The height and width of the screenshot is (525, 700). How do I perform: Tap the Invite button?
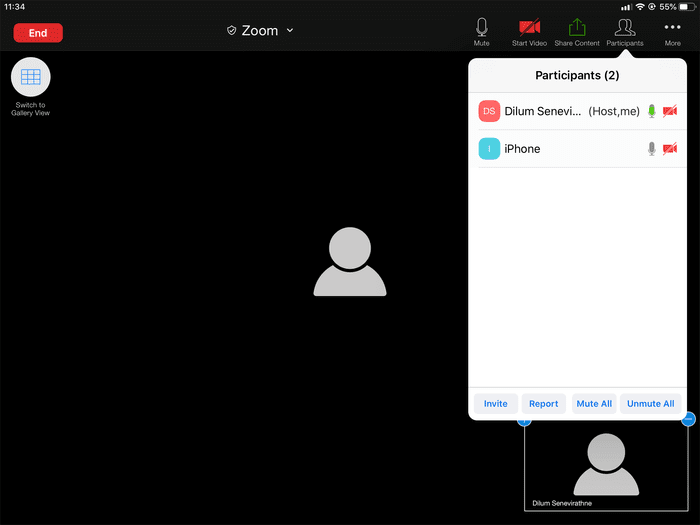(496, 404)
